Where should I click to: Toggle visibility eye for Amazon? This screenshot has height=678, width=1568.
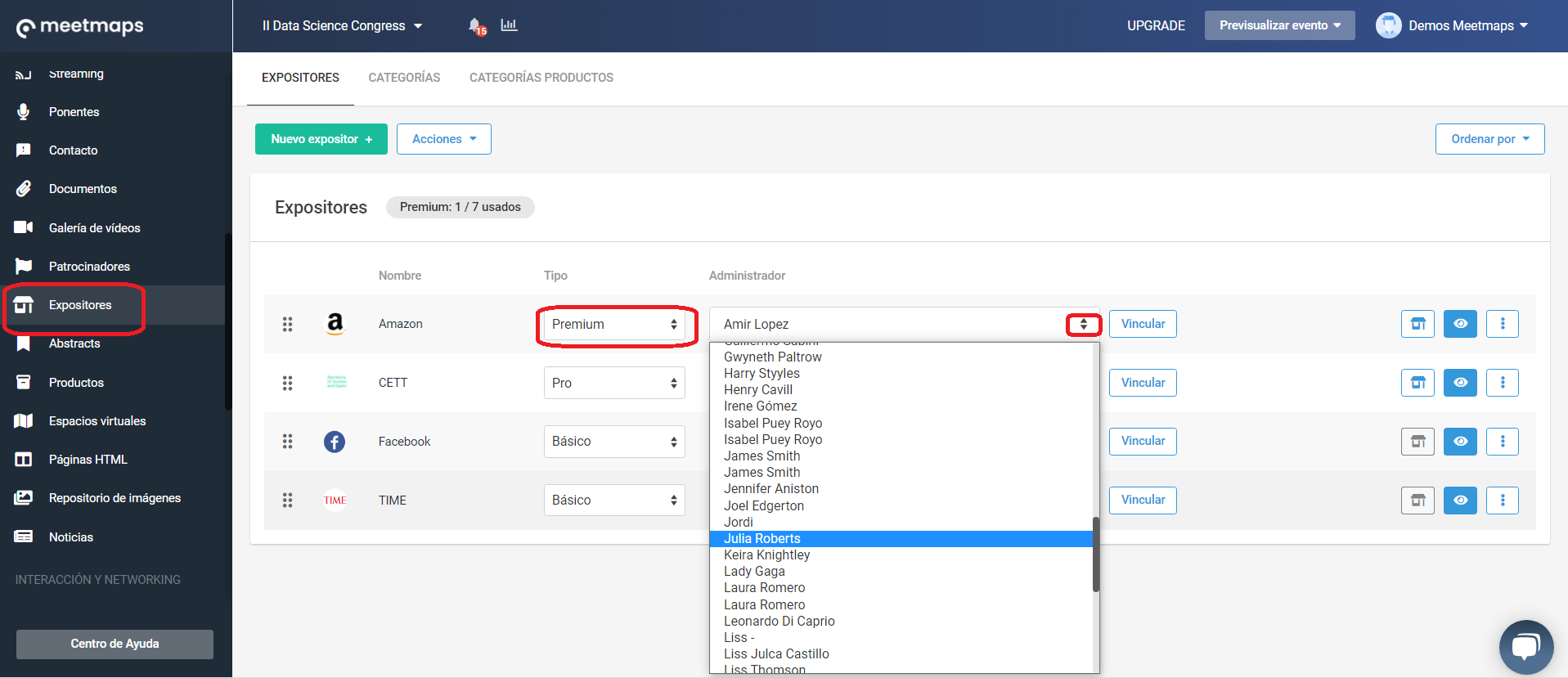(1460, 324)
